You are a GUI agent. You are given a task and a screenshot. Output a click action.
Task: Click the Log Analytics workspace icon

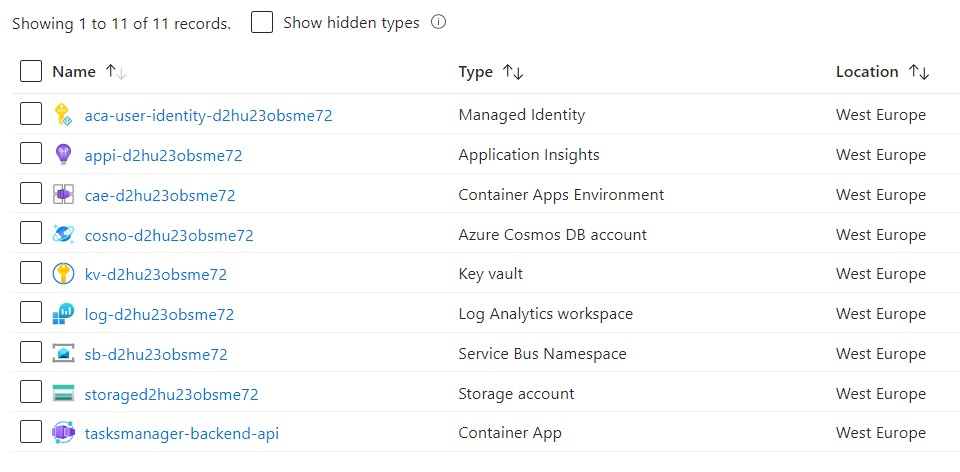click(64, 314)
